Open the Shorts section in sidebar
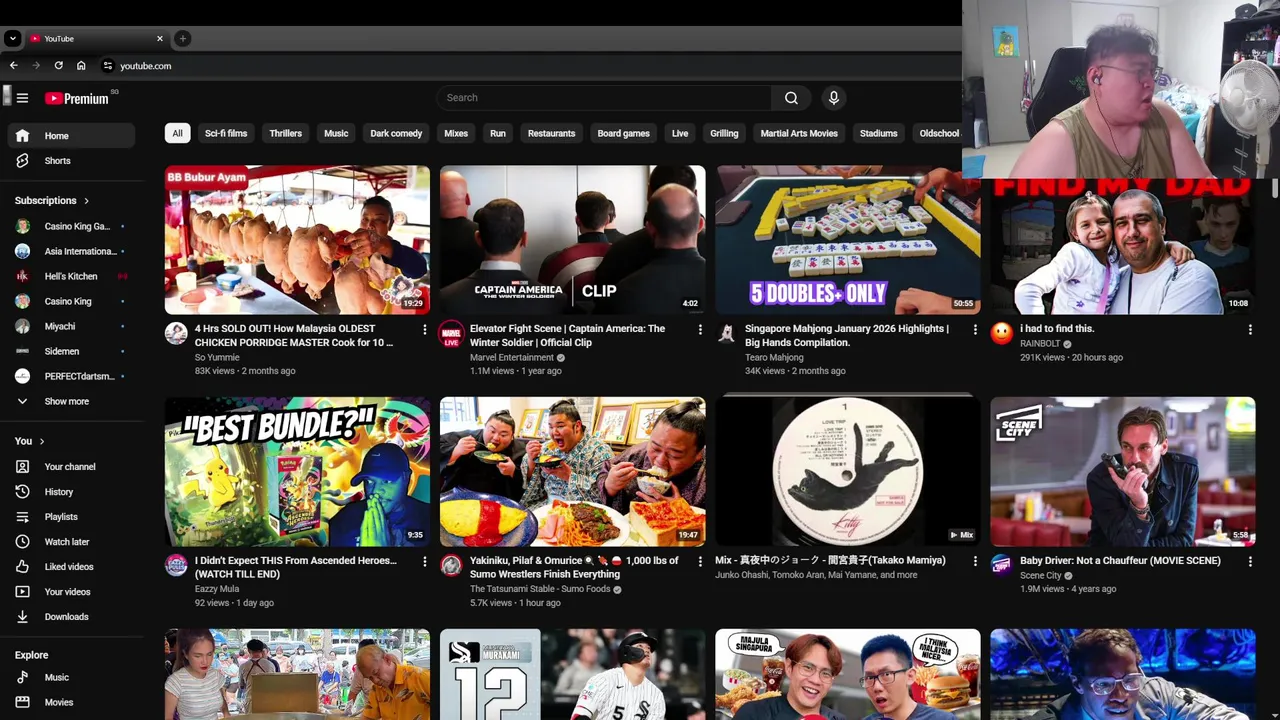This screenshot has width=1280, height=720. point(70,161)
